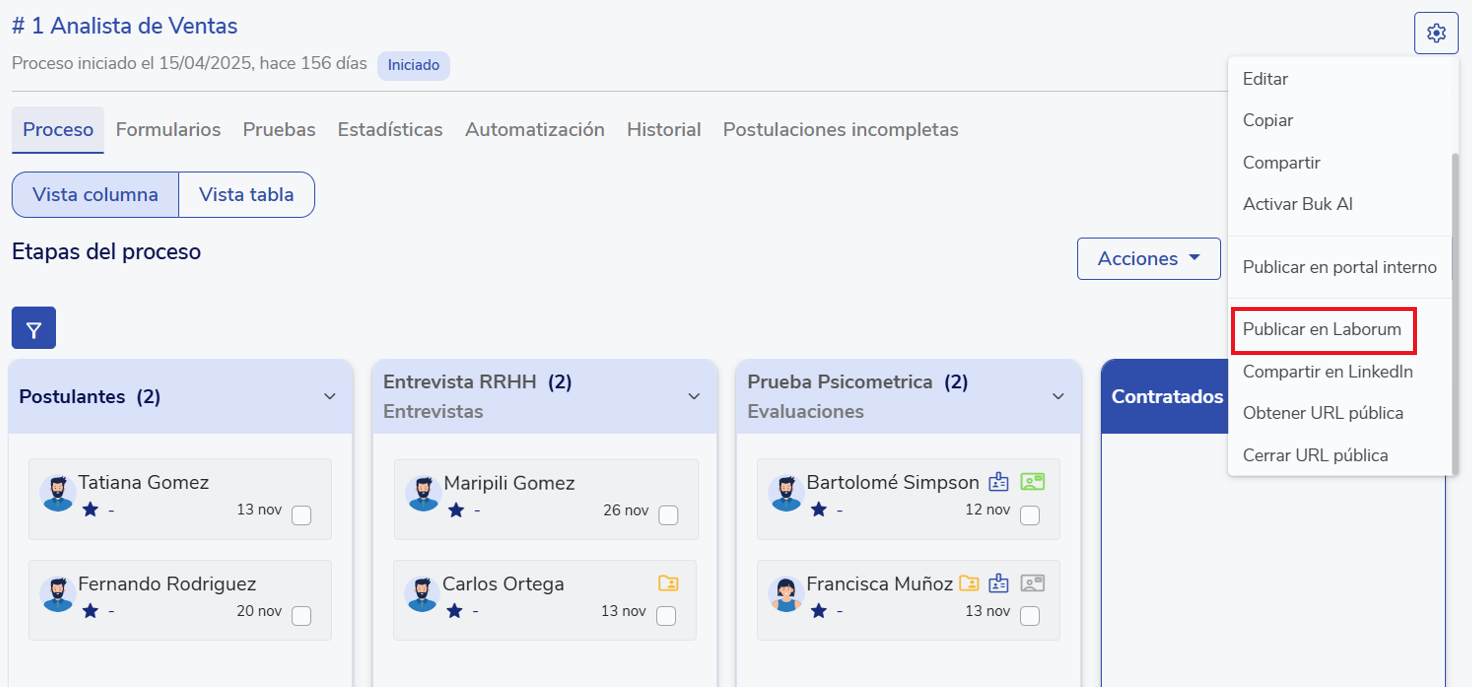Image resolution: width=1472 pixels, height=687 pixels.
Task: Click the avatar of Francisca Muñoz
Action: coord(786,593)
